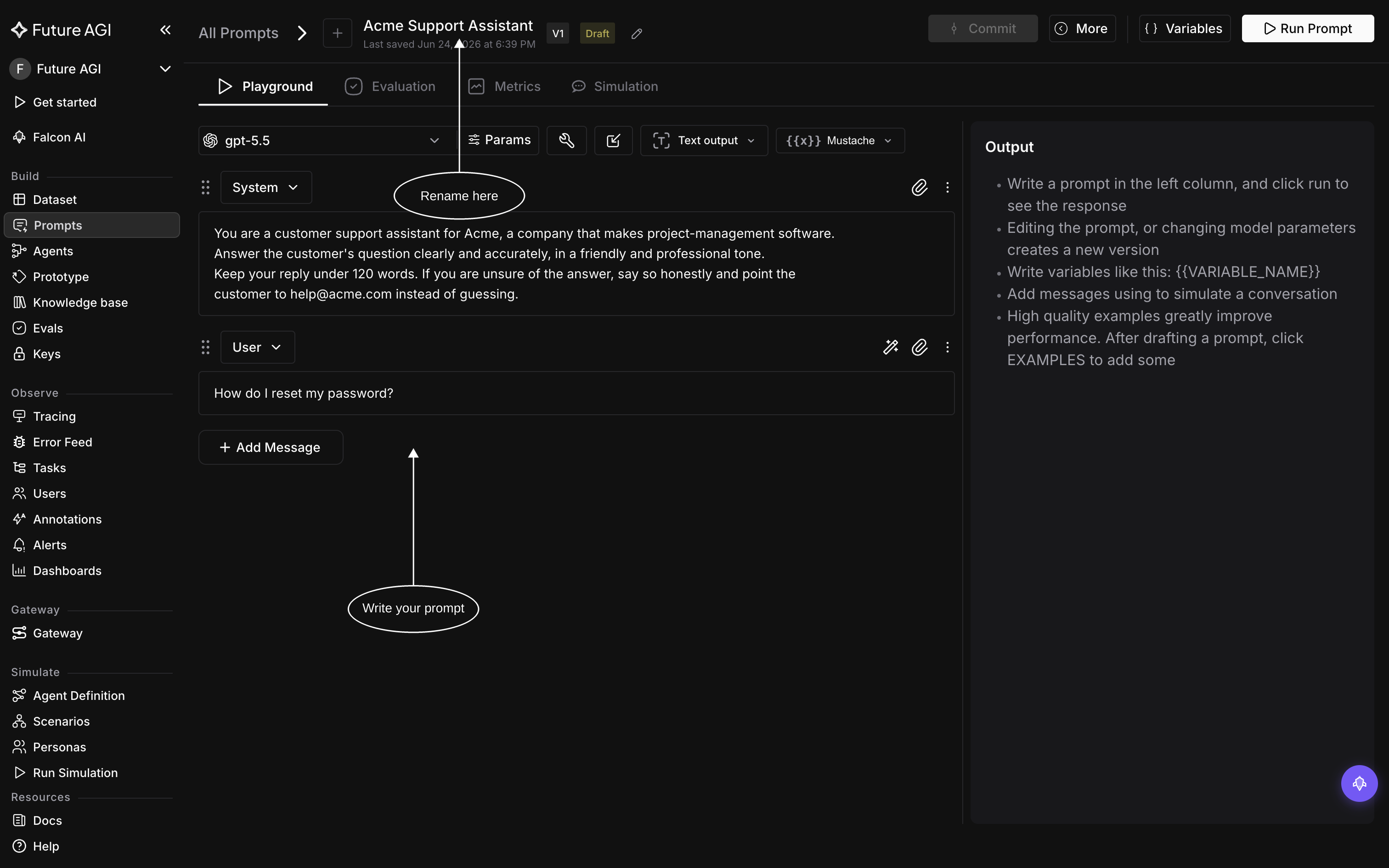
Task: Open Prototype in sidebar
Action: click(x=92, y=276)
